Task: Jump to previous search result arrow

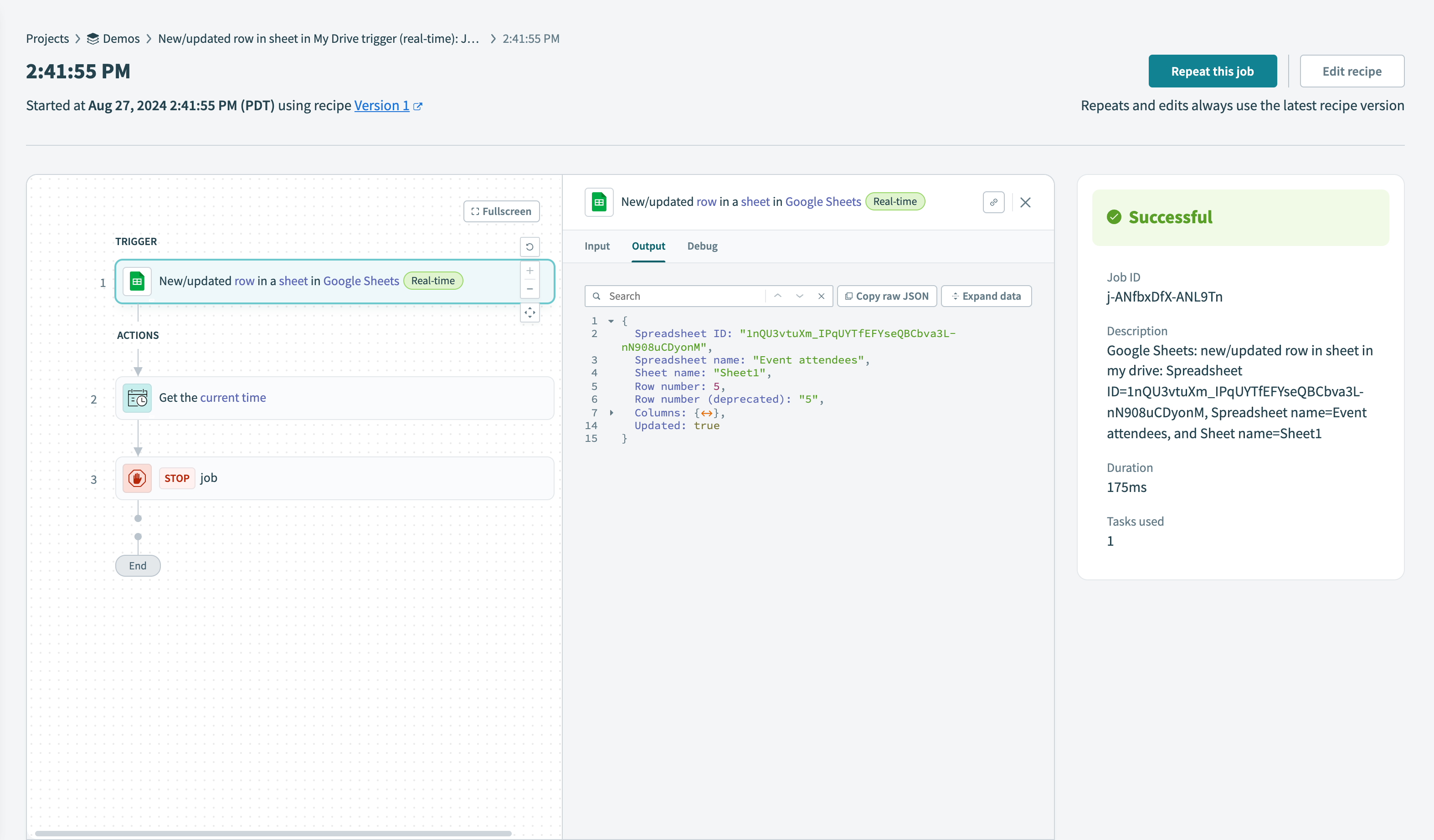Action: point(777,296)
